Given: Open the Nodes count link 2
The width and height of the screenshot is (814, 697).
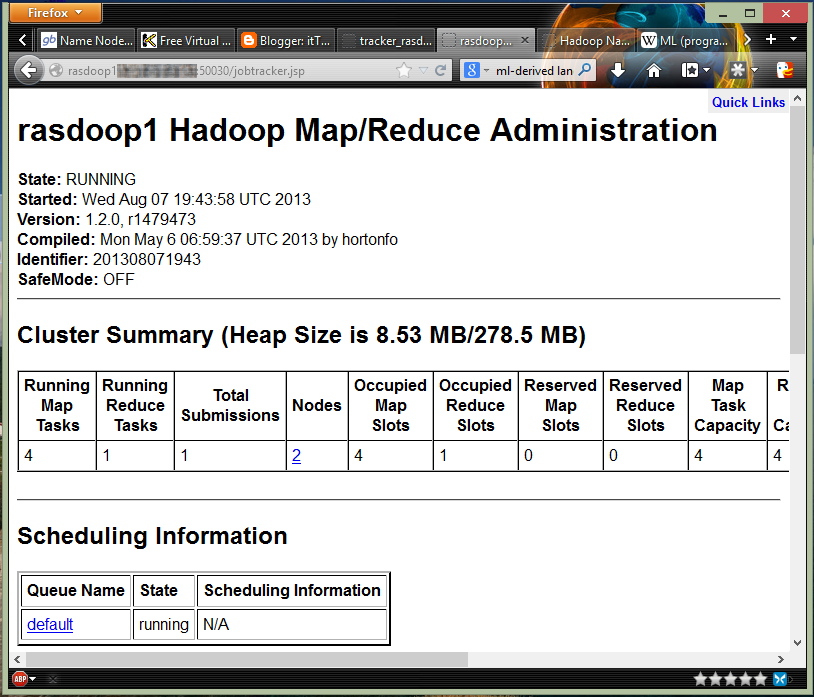Looking at the screenshot, I should coord(296,455).
